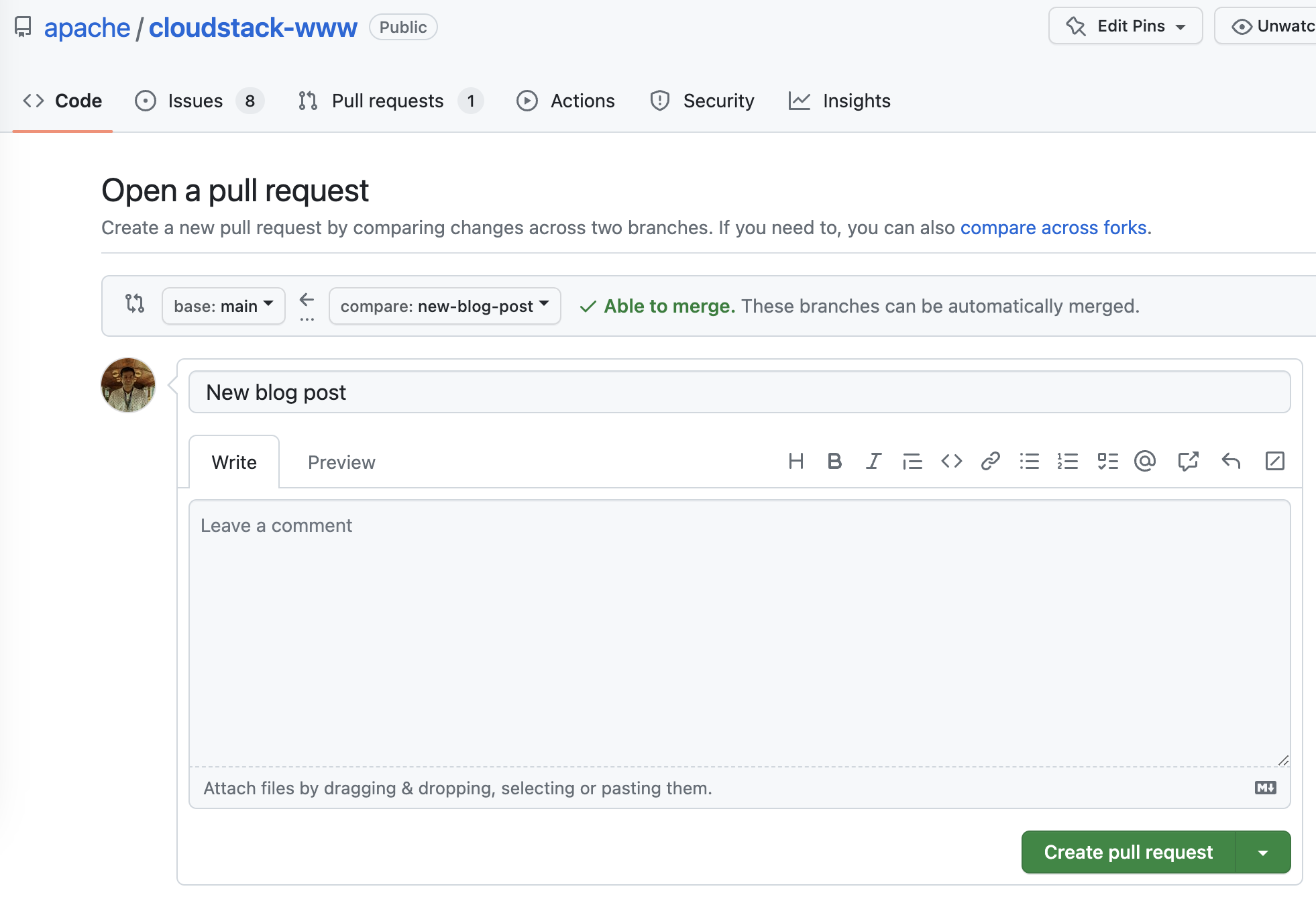Apply bold formatting in comment toolbar
1316x903 pixels.
click(834, 462)
